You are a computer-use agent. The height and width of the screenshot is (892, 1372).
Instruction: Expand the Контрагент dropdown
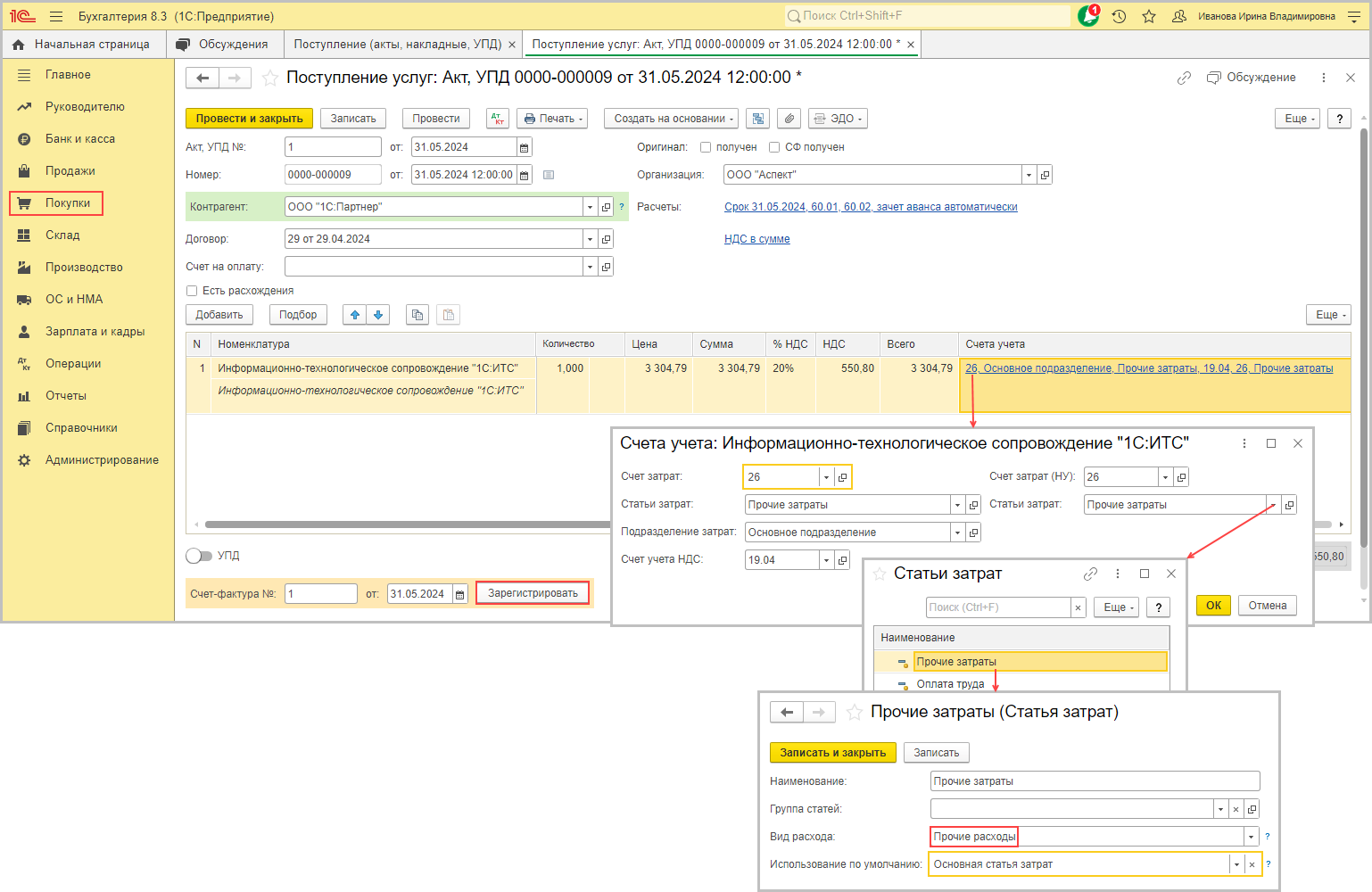(x=590, y=207)
